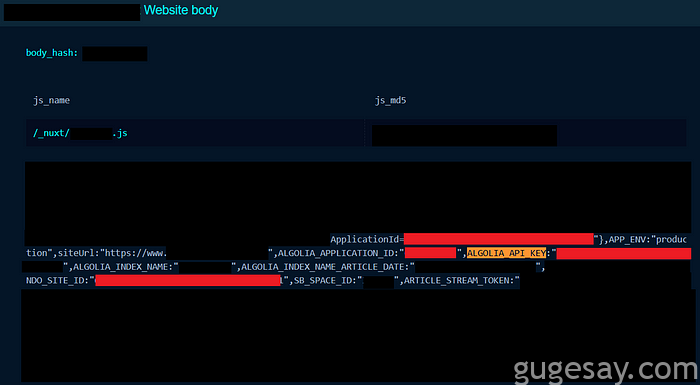Click the gugesay.com watermark
Viewport: 700px width, 385px height.
606,370
